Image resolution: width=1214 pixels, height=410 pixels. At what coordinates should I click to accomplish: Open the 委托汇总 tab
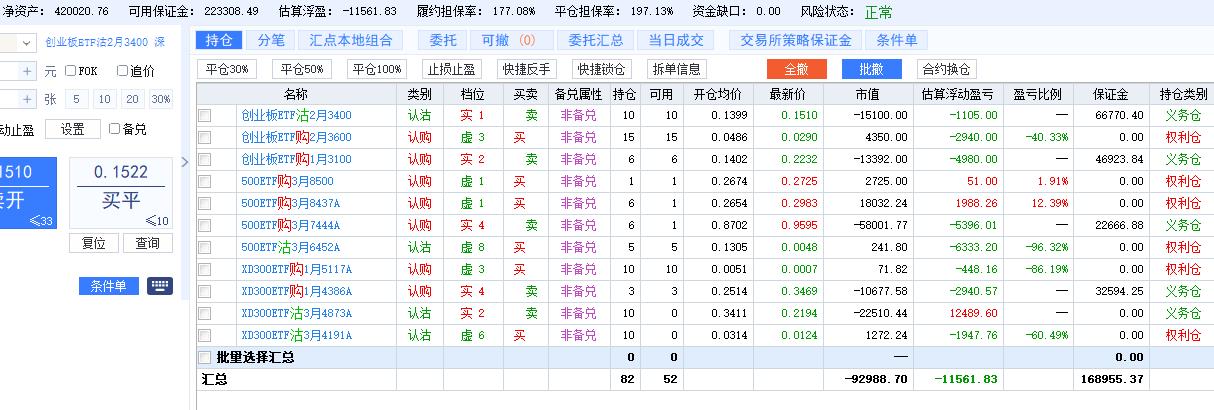(595, 40)
